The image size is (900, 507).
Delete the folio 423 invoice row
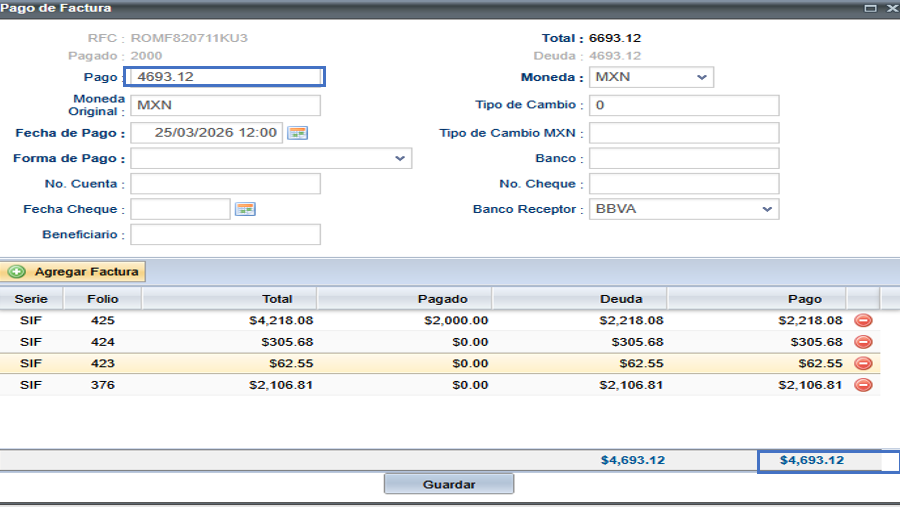863,364
